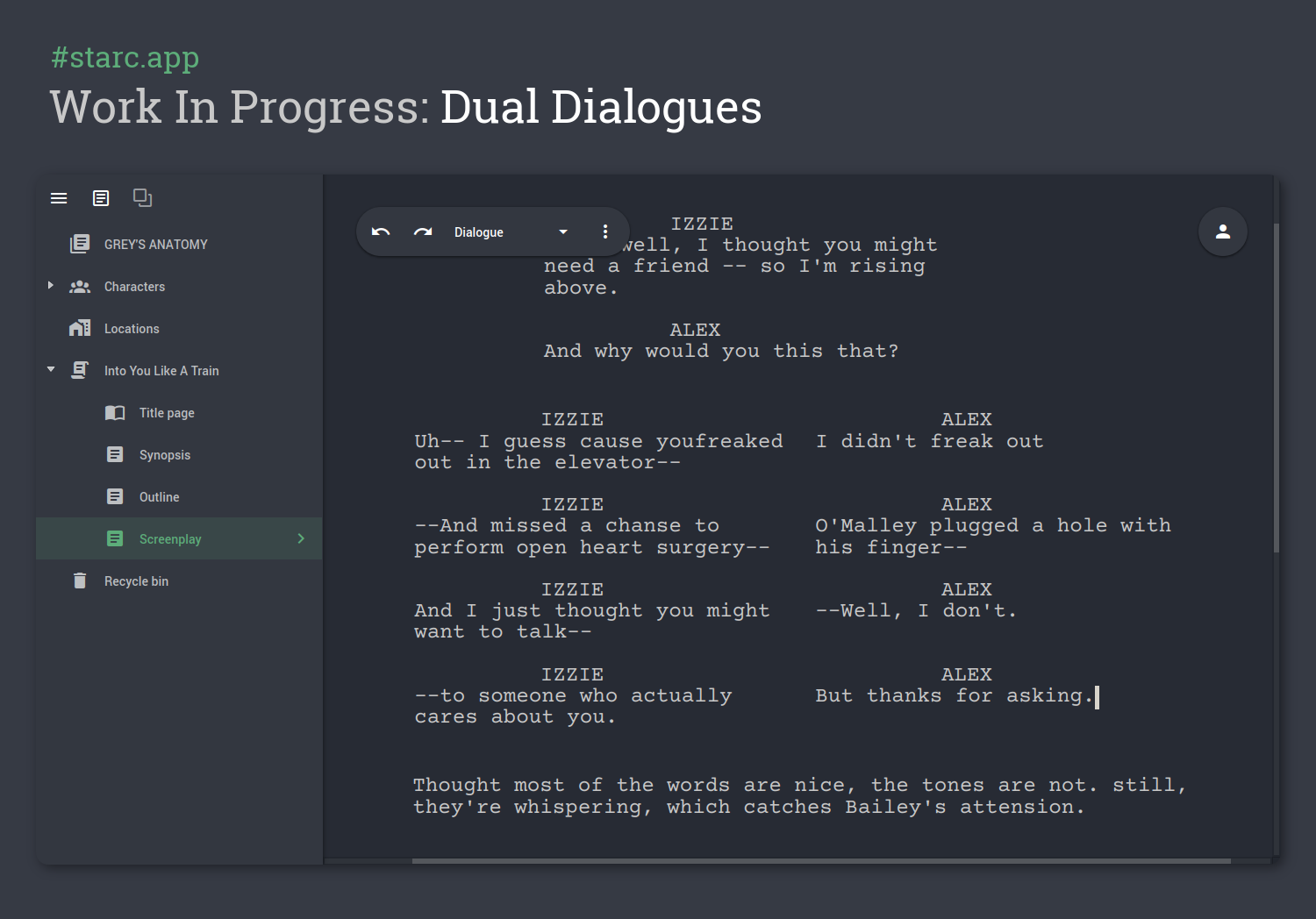Click the Synopsis document icon
The width and height of the screenshot is (1316, 919).
pyautogui.click(x=115, y=454)
